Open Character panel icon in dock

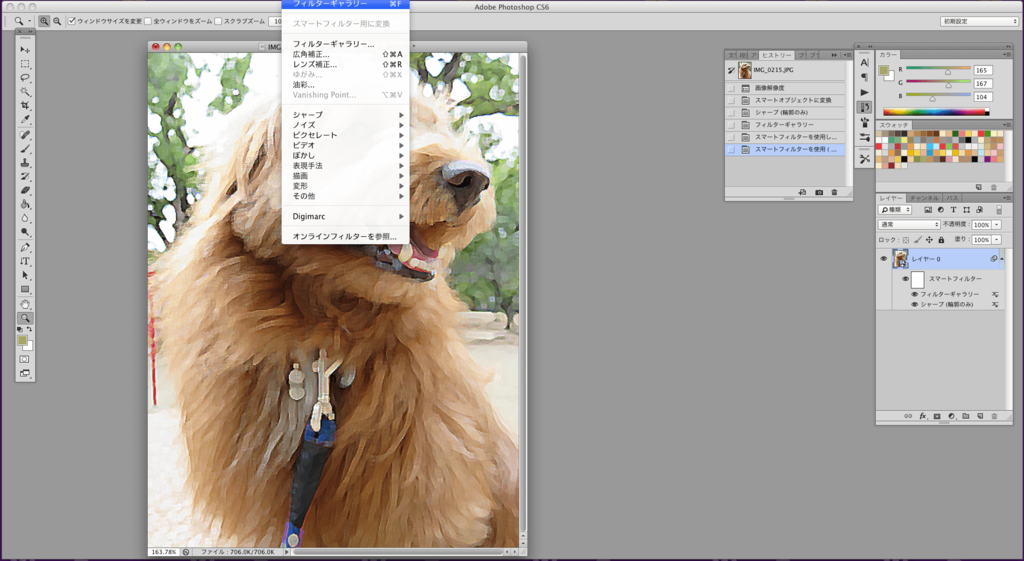click(x=865, y=63)
